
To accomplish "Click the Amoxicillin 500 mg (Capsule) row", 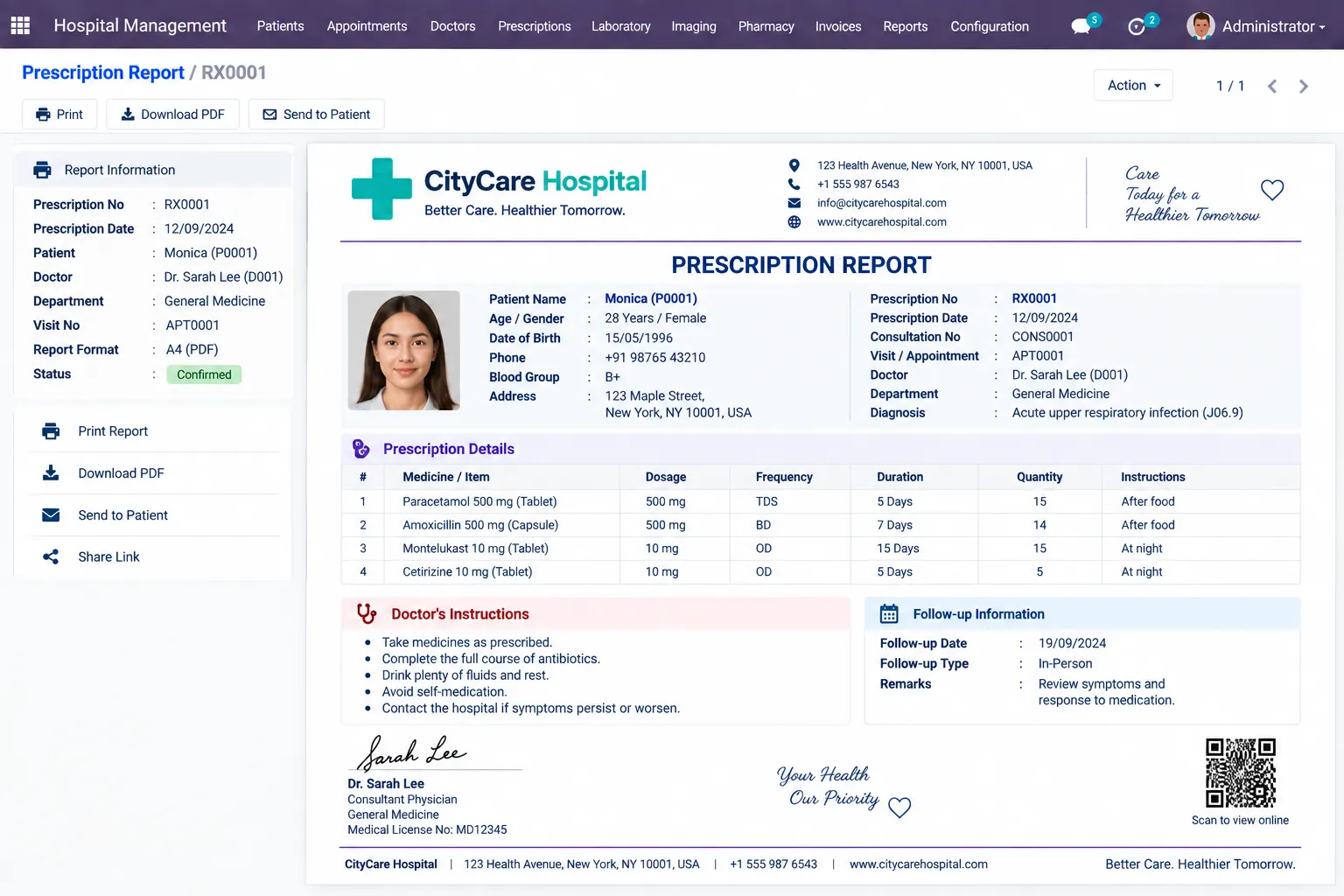I will (820, 525).
